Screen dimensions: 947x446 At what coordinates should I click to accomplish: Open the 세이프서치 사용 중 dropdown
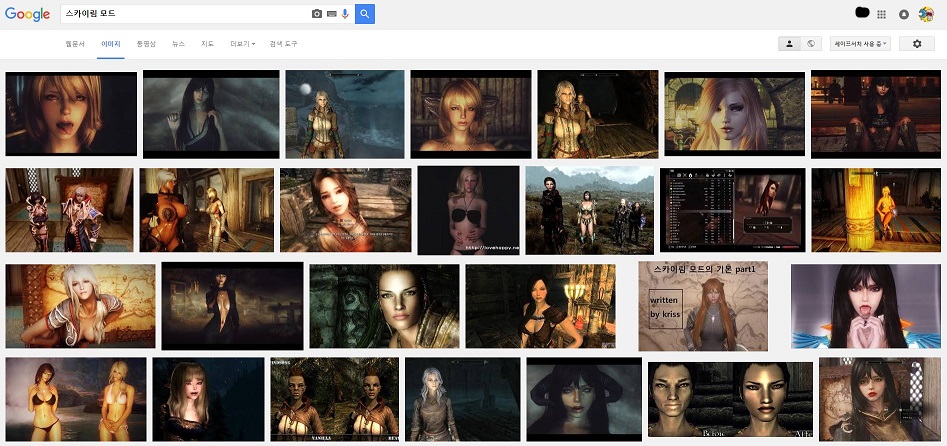pos(860,44)
